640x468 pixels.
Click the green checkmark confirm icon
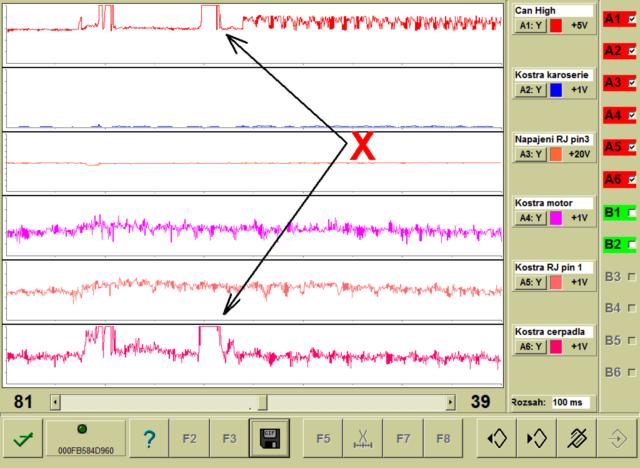(x=23, y=439)
